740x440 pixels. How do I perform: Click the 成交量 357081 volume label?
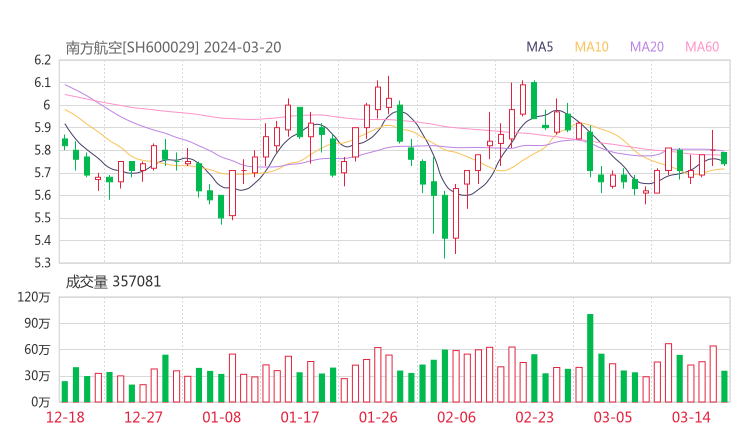[113, 282]
